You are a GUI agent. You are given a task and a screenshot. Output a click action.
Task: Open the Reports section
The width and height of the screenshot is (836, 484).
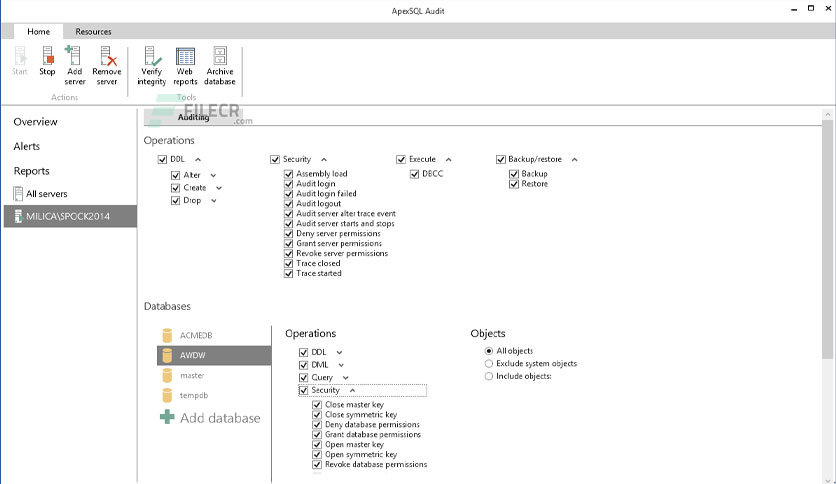pyautogui.click(x=31, y=171)
